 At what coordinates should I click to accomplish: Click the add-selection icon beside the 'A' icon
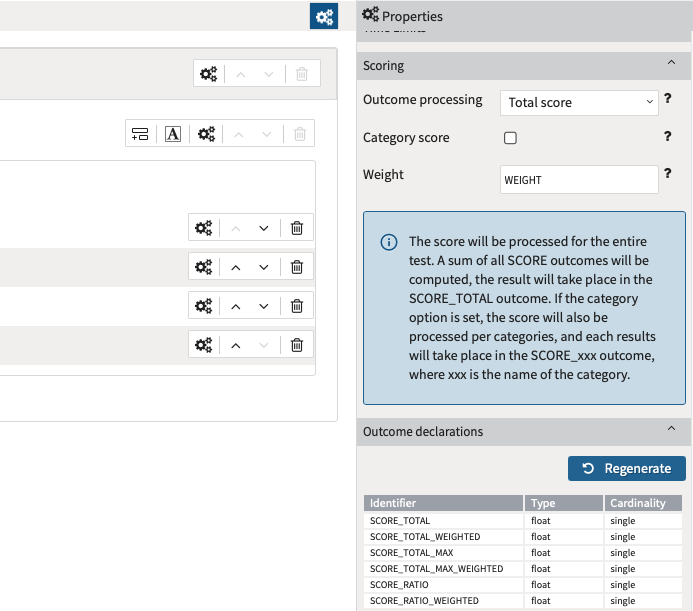[140, 134]
